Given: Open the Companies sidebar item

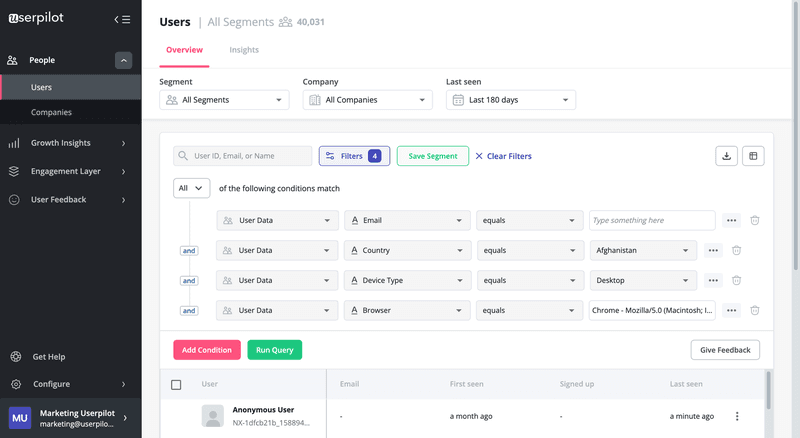Looking at the screenshot, I should tap(70, 112).
